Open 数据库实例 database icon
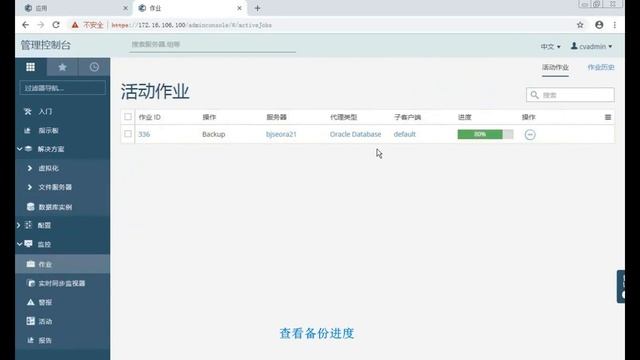Image resolution: width=640 pixels, height=360 pixels. click(31, 207)
